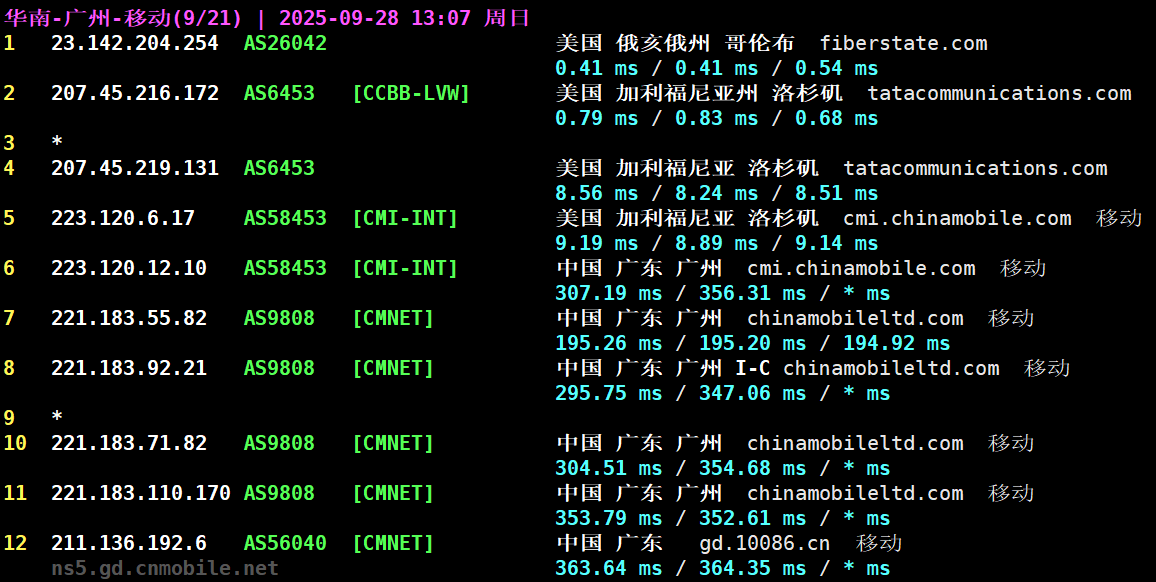Image resolution: width=1156 pixels, height=582 pixels.
Task: Select IP address 207.45.216.172
Action: pyautogui.click(x=135, y=93)
